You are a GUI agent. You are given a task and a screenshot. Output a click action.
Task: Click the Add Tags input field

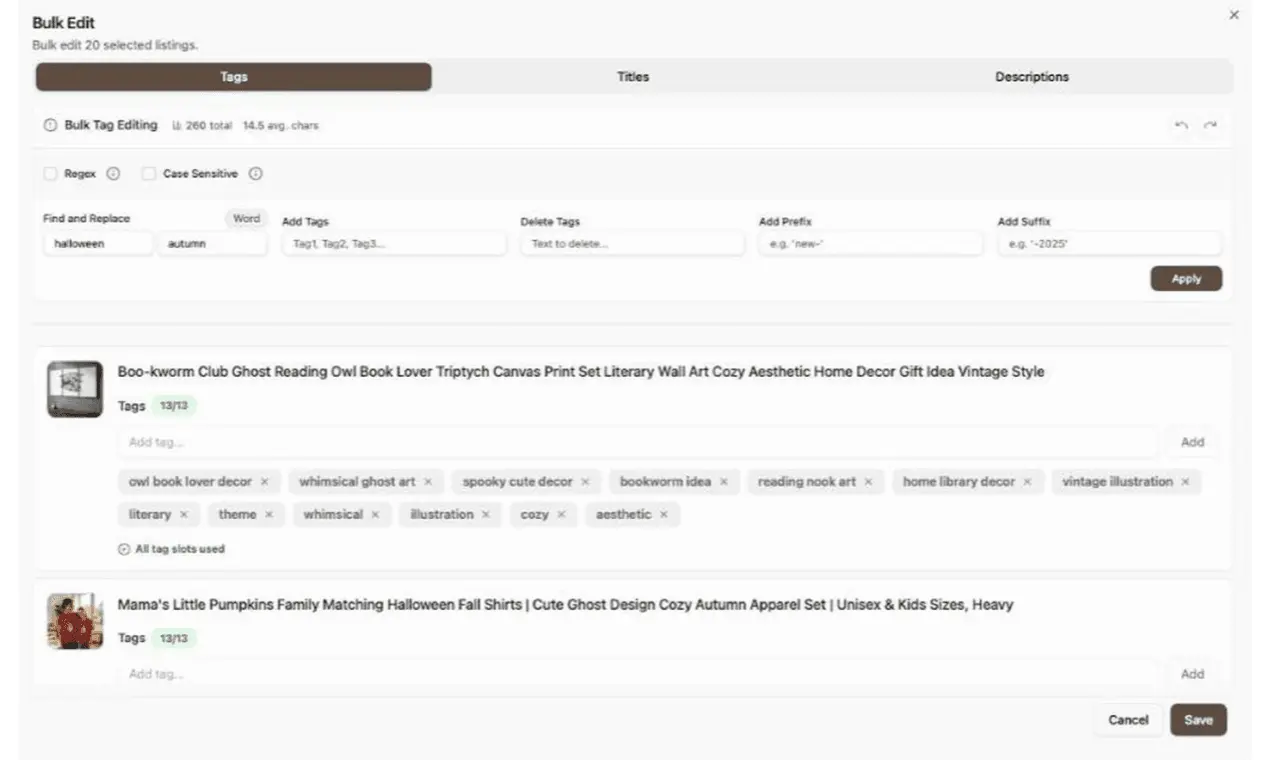394,244
